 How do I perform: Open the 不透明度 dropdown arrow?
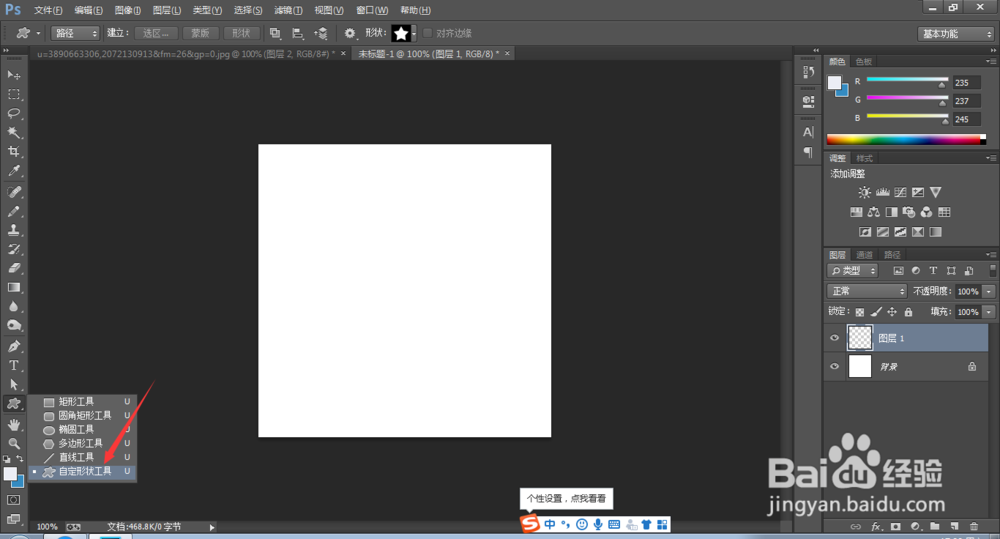pyautogui.click(x=989, y=292)
